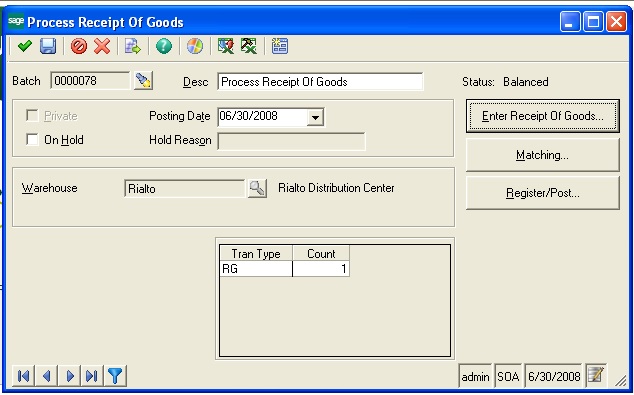The height and width of the screenshot is (395, 634).
Task: Click the Matching button
Action: [543, 155]
